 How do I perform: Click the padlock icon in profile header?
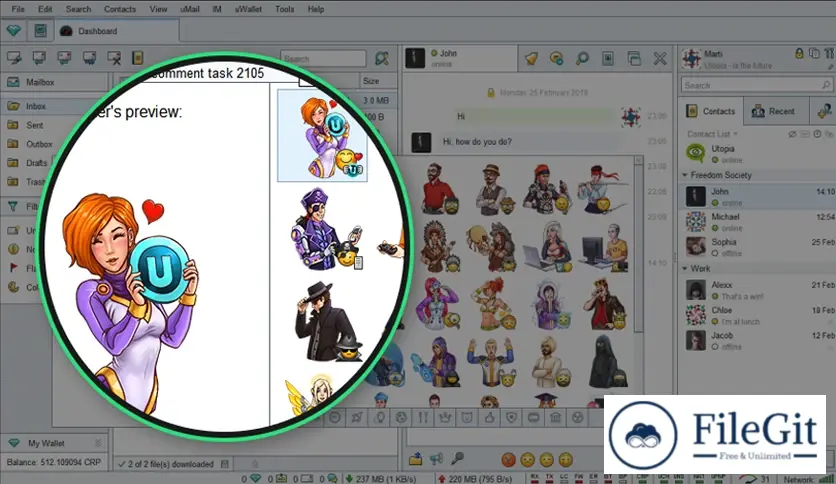(799, 53)
